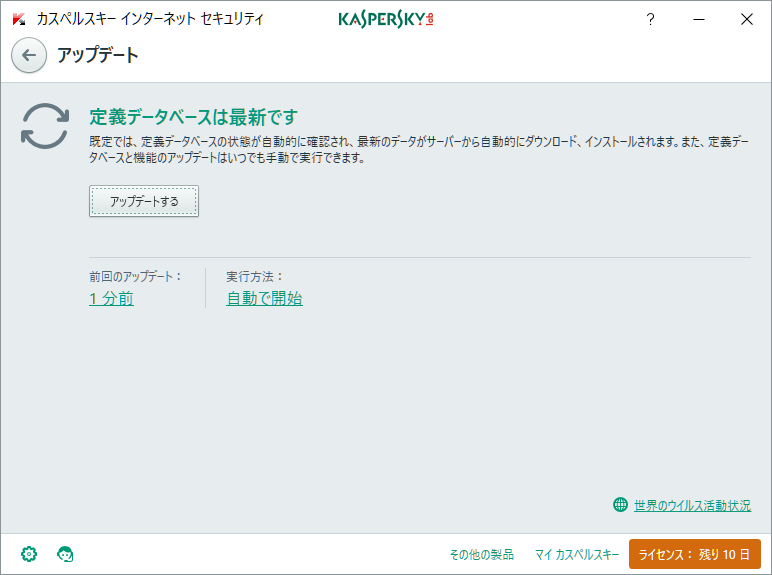Minimize the Kaspersky window

tap(699, 19)
